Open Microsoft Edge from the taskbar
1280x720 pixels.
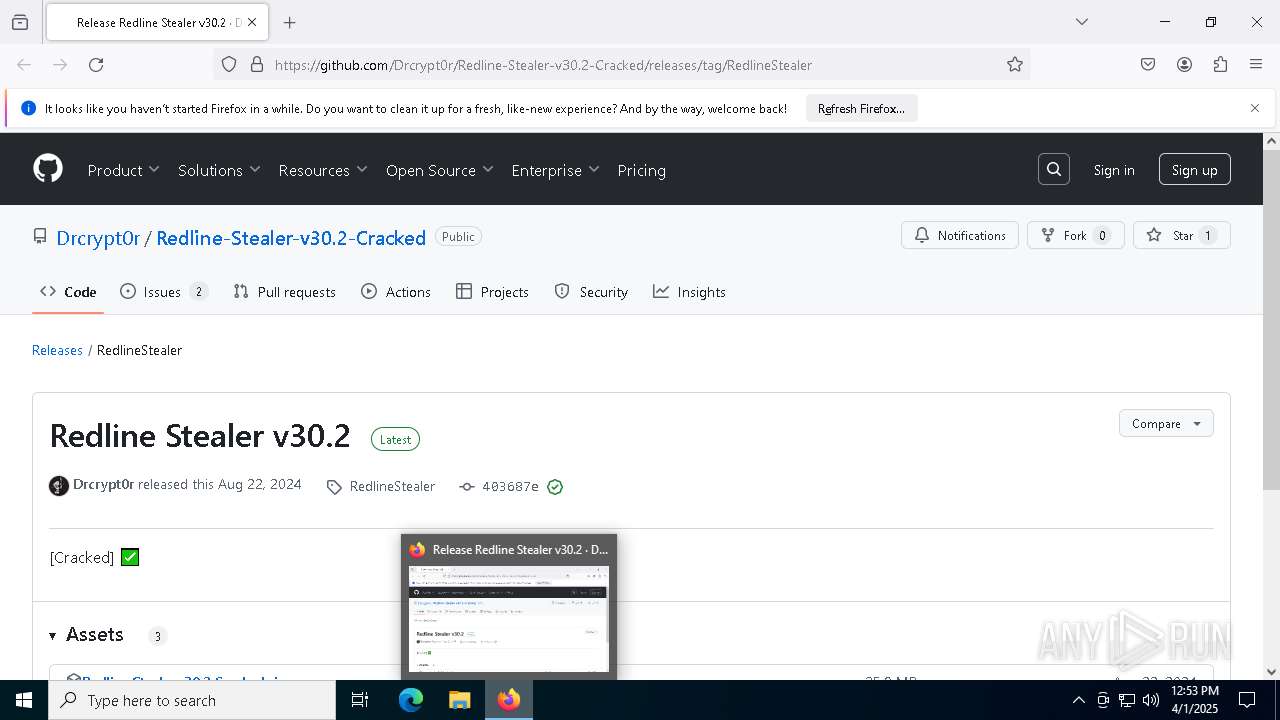coord(411,701)
